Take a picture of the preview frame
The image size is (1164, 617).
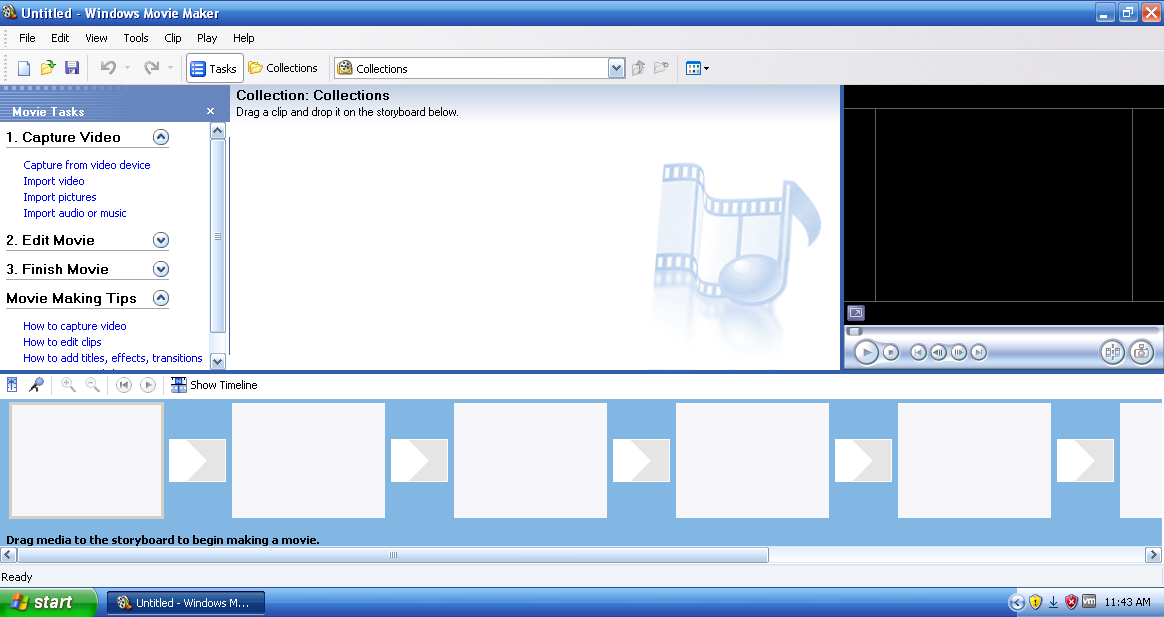1142,352
